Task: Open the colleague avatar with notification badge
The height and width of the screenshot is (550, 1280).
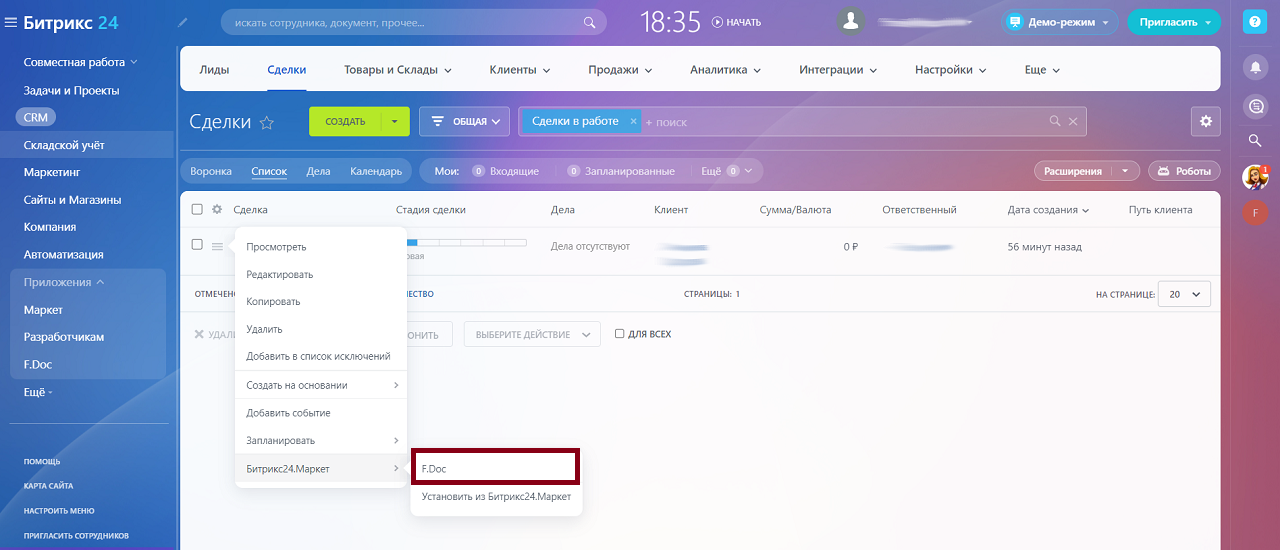Action: [x=1254, y=177]
